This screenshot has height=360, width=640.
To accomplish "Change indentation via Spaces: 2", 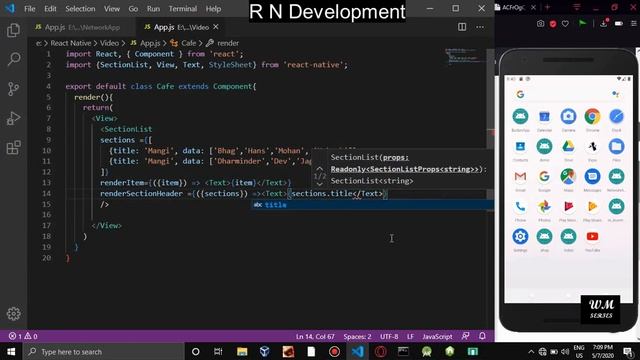I will 357,336.
